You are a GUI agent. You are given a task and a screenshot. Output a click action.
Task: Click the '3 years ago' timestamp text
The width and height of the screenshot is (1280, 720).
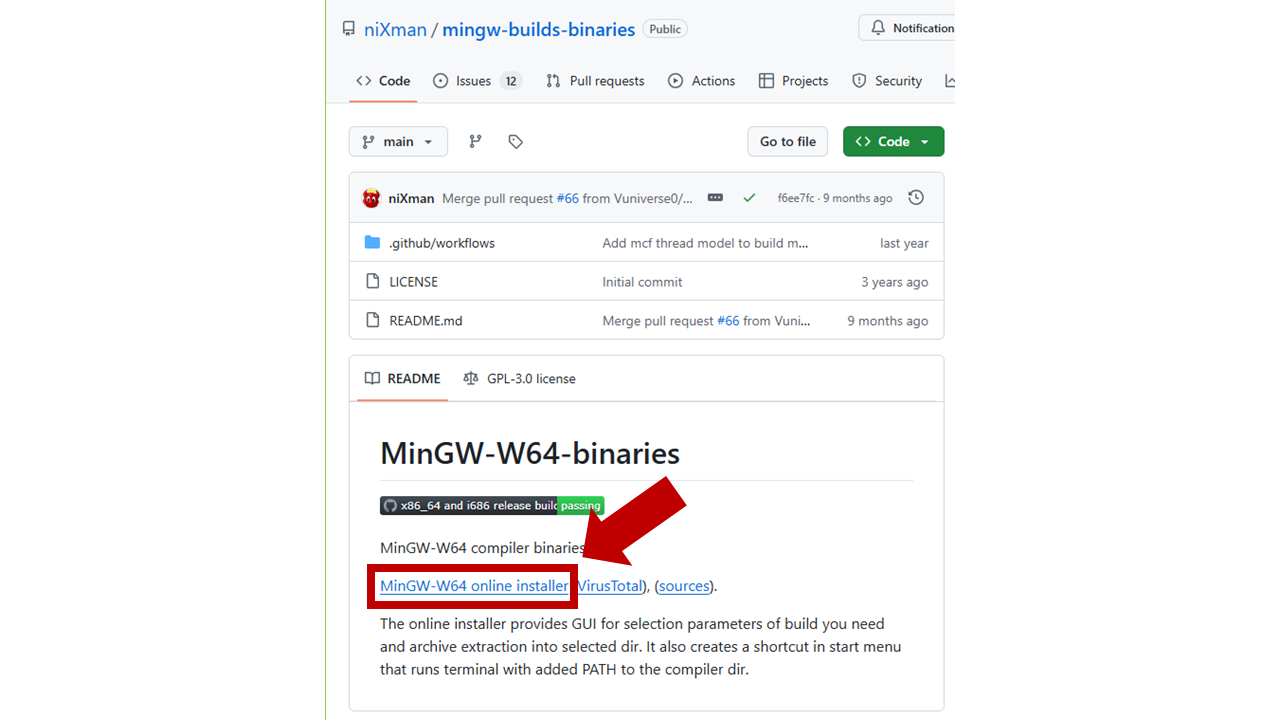click(895, 282)
